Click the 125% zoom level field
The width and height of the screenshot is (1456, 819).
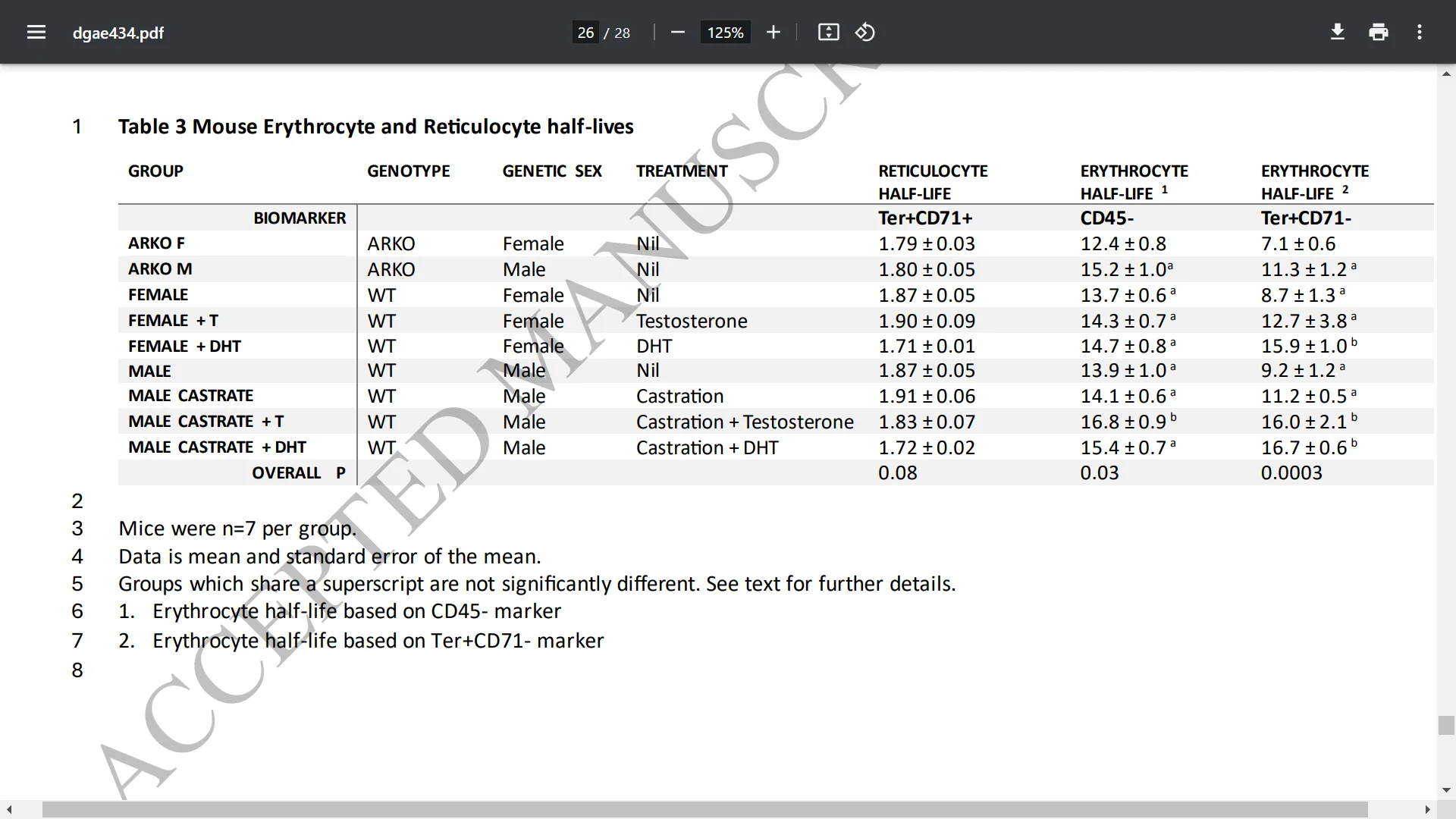725,33
